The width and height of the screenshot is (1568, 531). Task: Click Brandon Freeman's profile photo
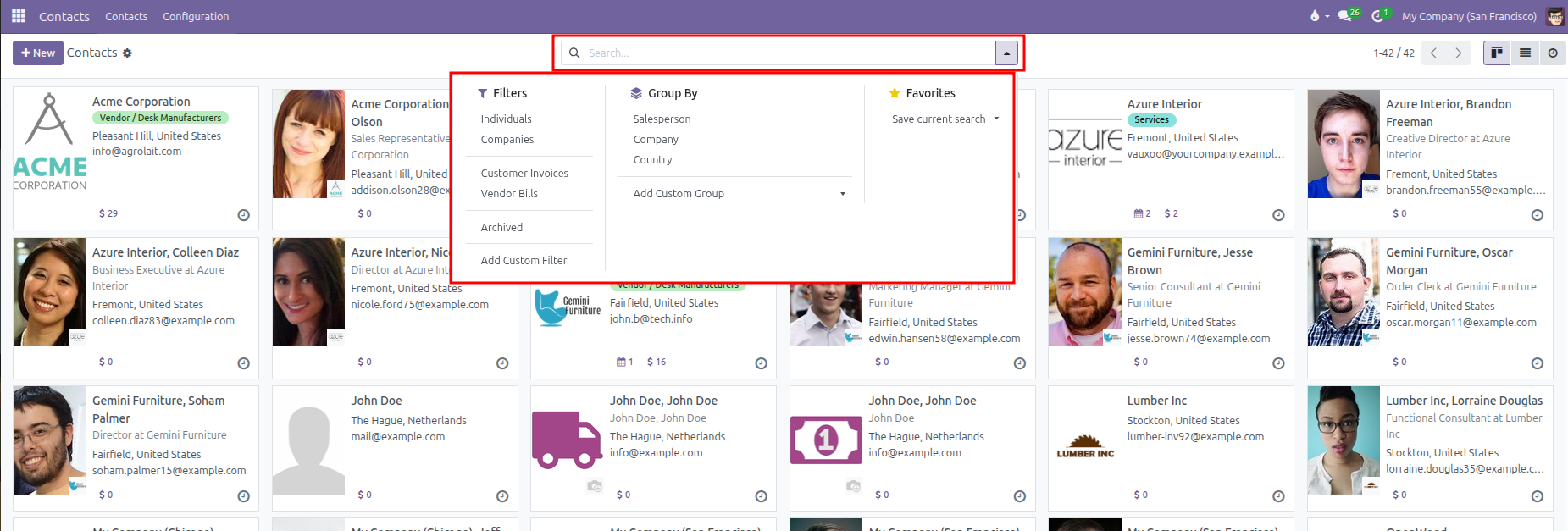pyautogui.click(x=1344, y=144)
